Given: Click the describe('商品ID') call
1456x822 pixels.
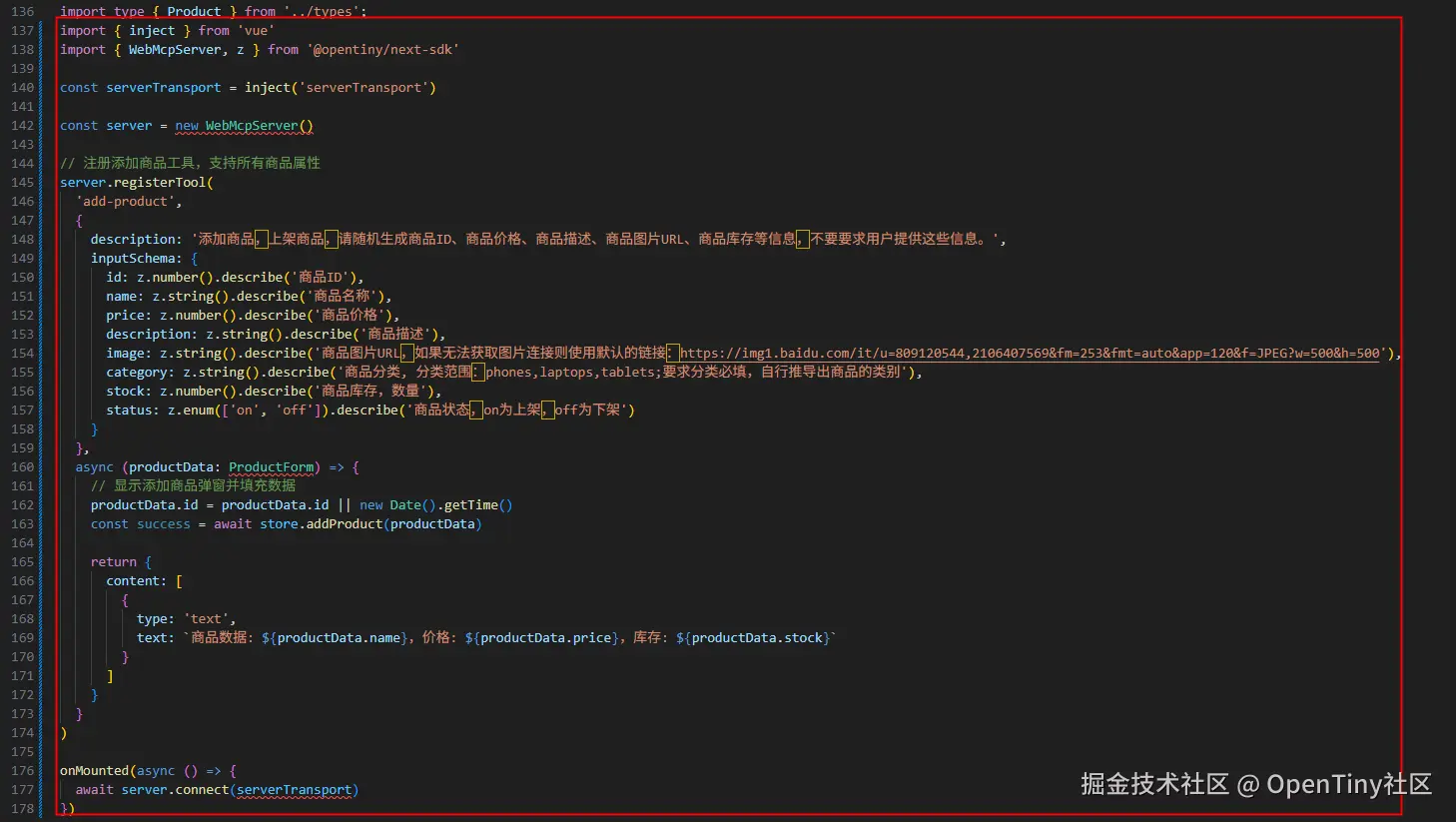Looking at the screenshot, I should (289, 278).
